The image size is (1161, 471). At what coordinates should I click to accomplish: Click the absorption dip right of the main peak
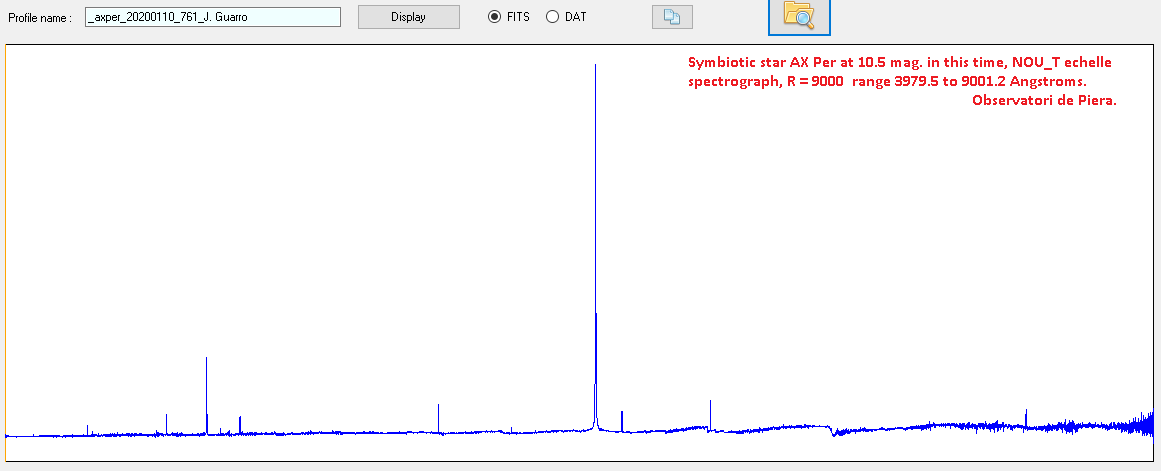click(x=834, y=433)
